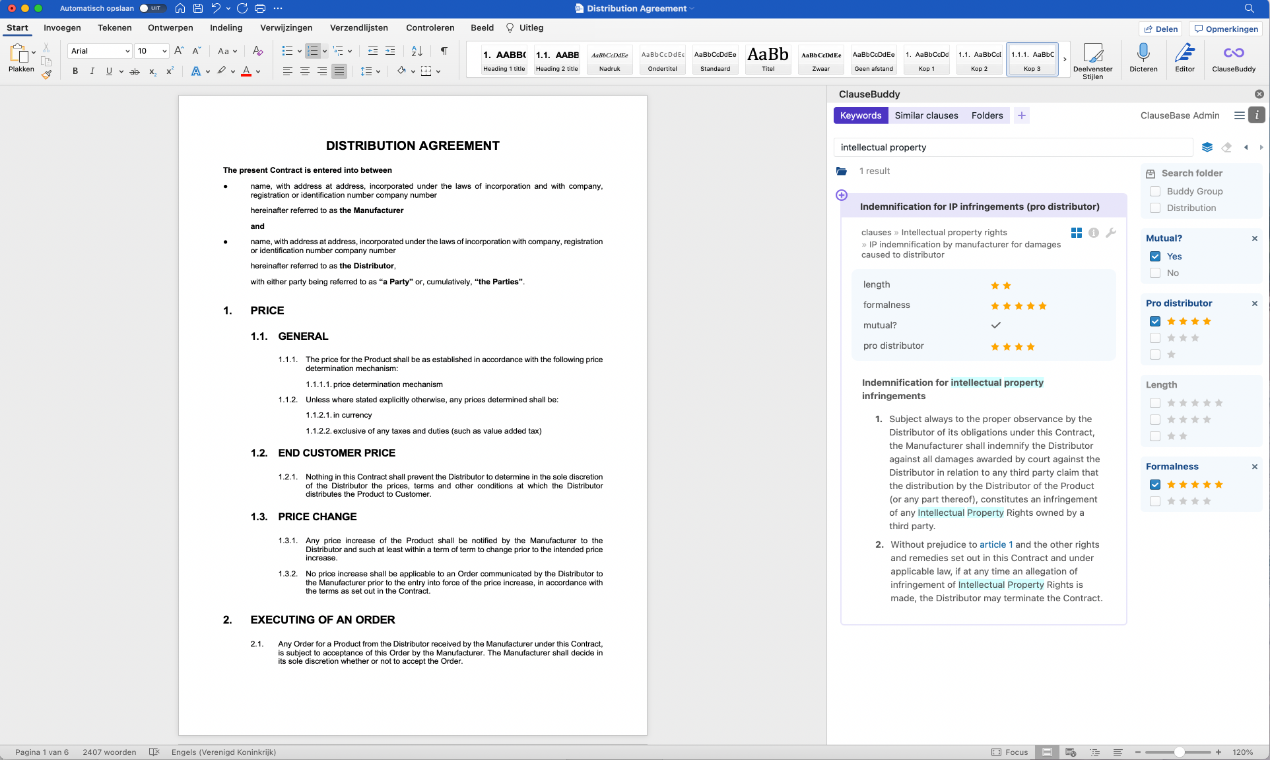1270x760 pixels.
Task: Check the Buddy Group search folder checkbox
Action: [1155, 191]
